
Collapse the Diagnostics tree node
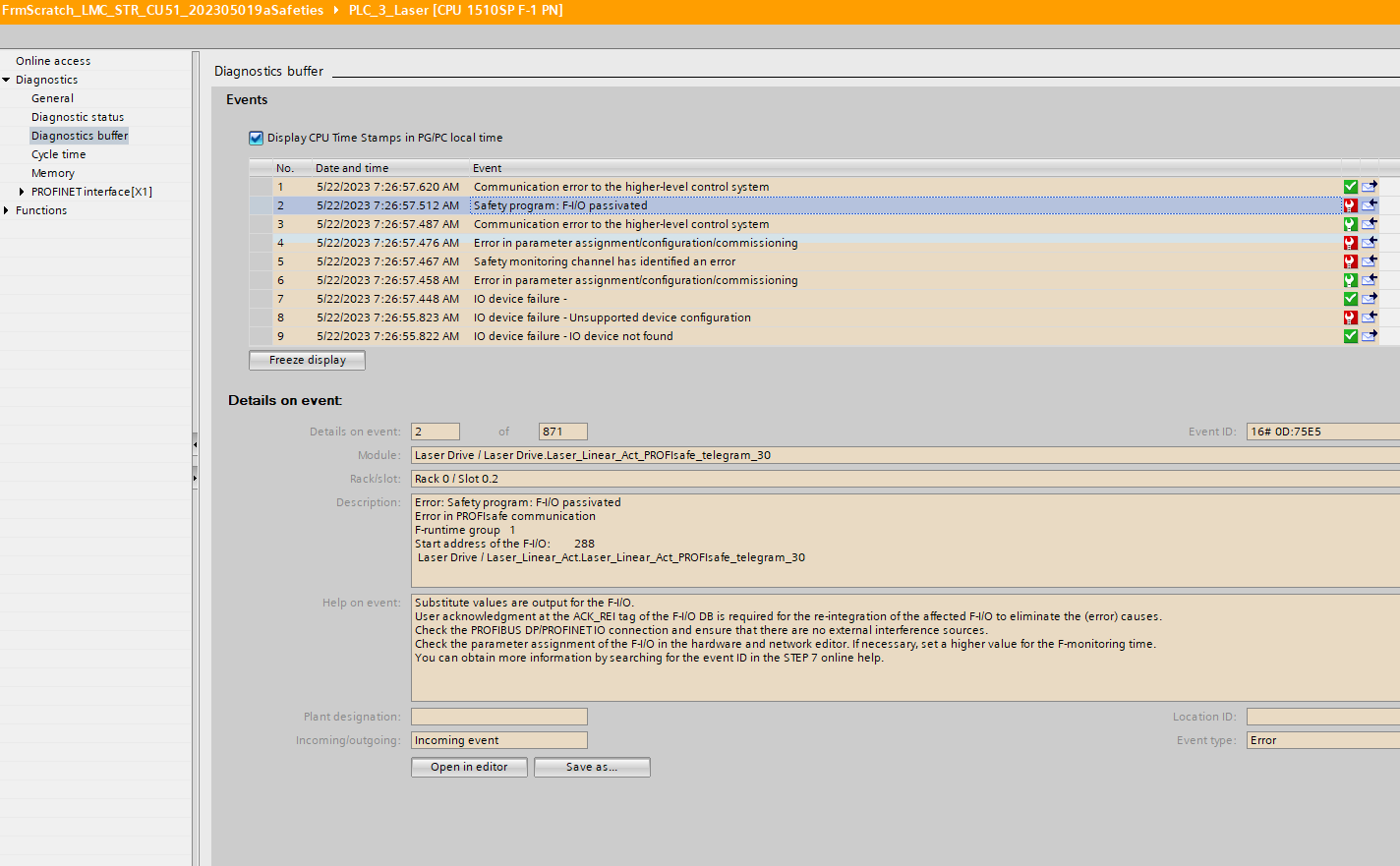click(x=7, y=80)
